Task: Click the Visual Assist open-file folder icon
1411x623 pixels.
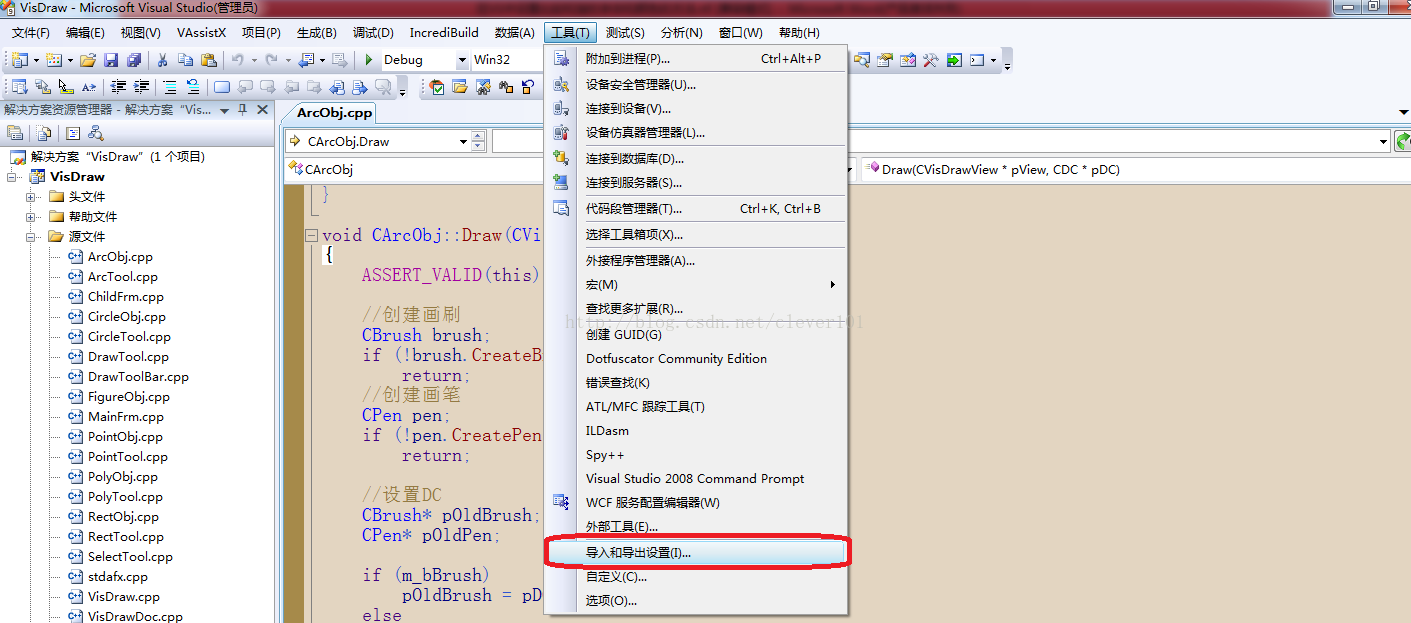Action: [460, 87]
